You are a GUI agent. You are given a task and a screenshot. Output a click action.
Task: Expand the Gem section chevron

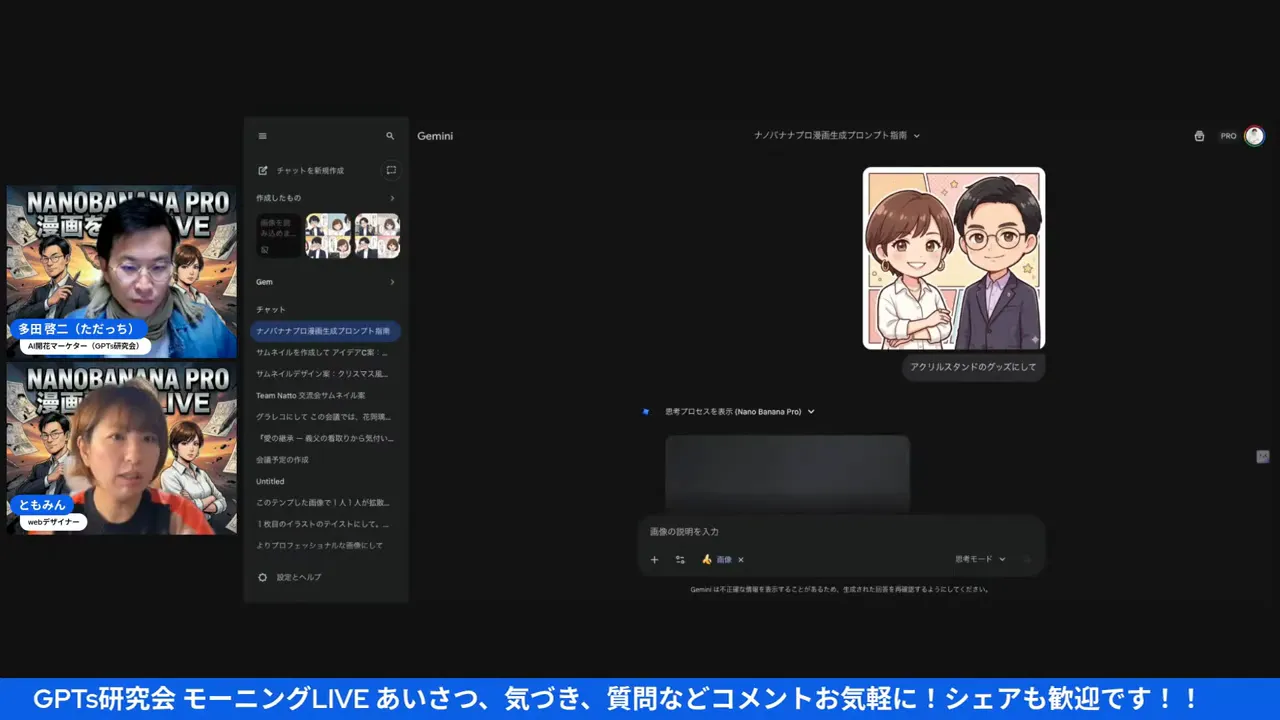[391, 282]
